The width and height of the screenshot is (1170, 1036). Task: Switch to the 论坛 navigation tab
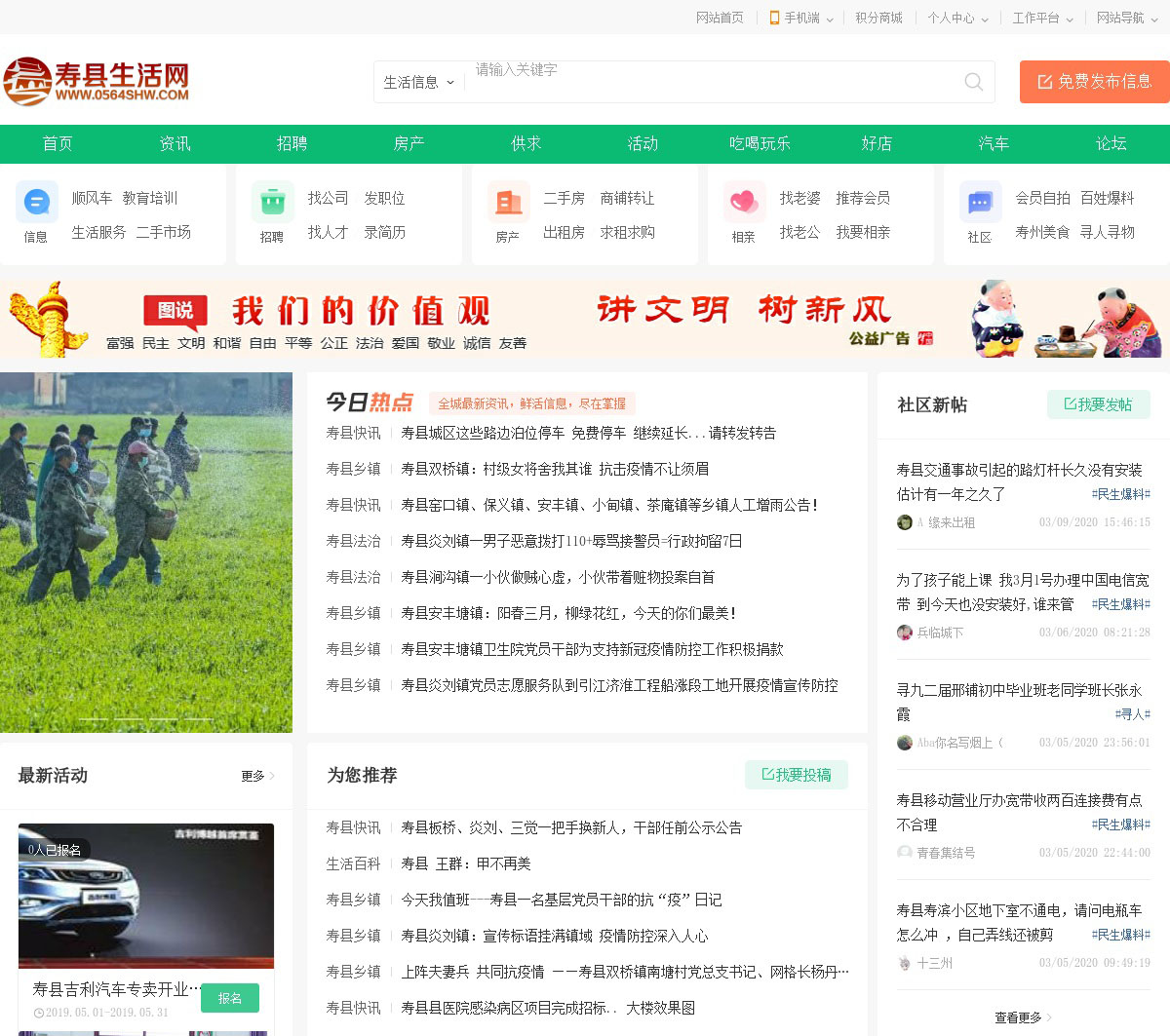(x=1111, y=144)
